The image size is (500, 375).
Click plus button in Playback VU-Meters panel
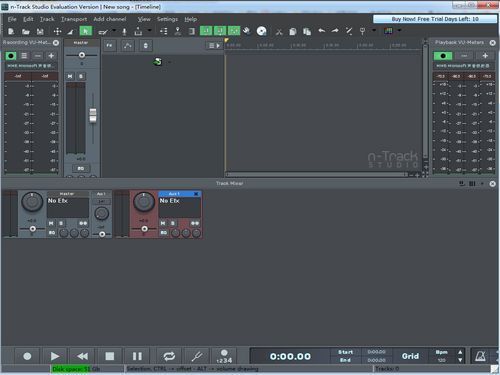(485, 56)
